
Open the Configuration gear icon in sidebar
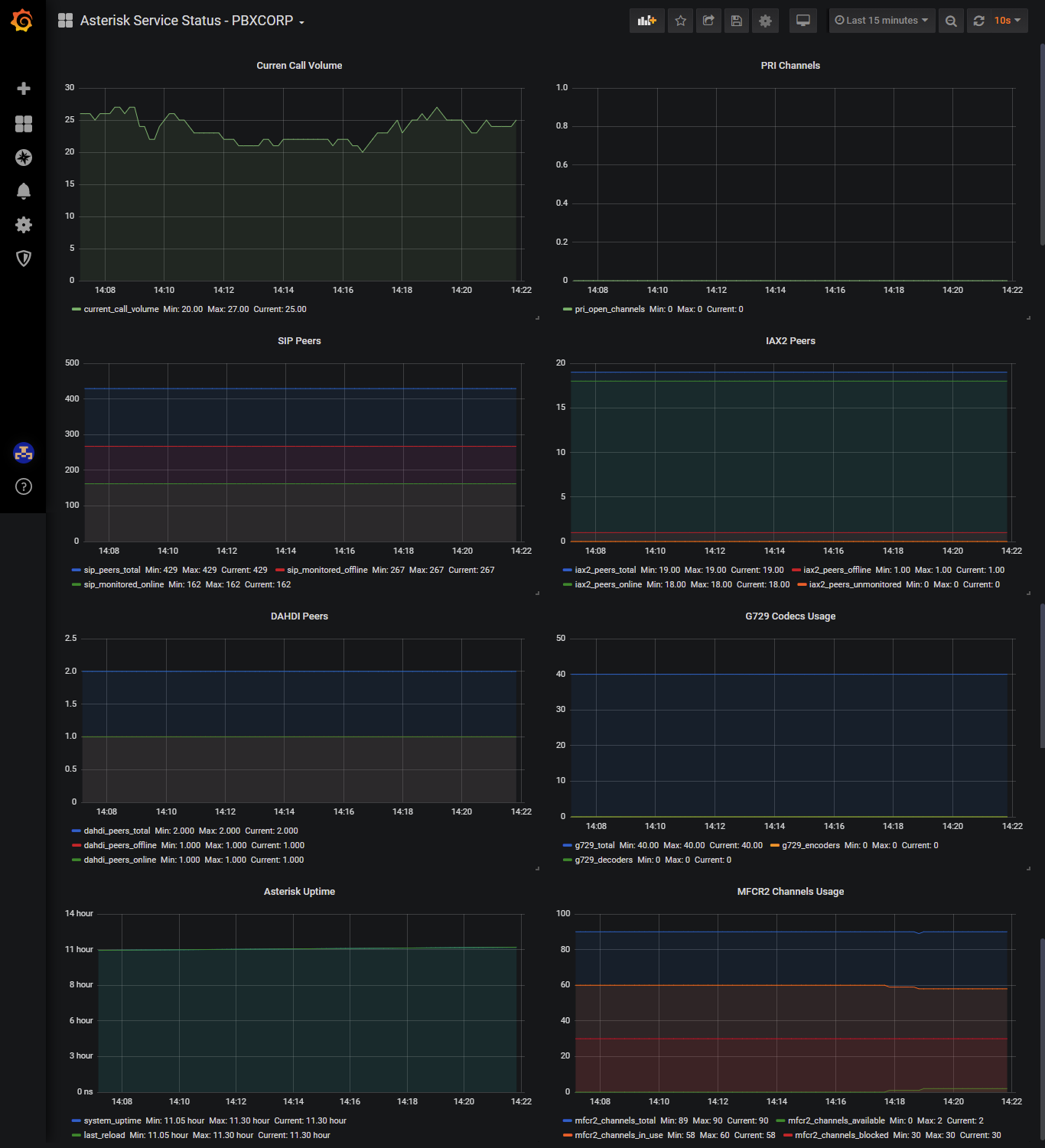click(24, 225)
